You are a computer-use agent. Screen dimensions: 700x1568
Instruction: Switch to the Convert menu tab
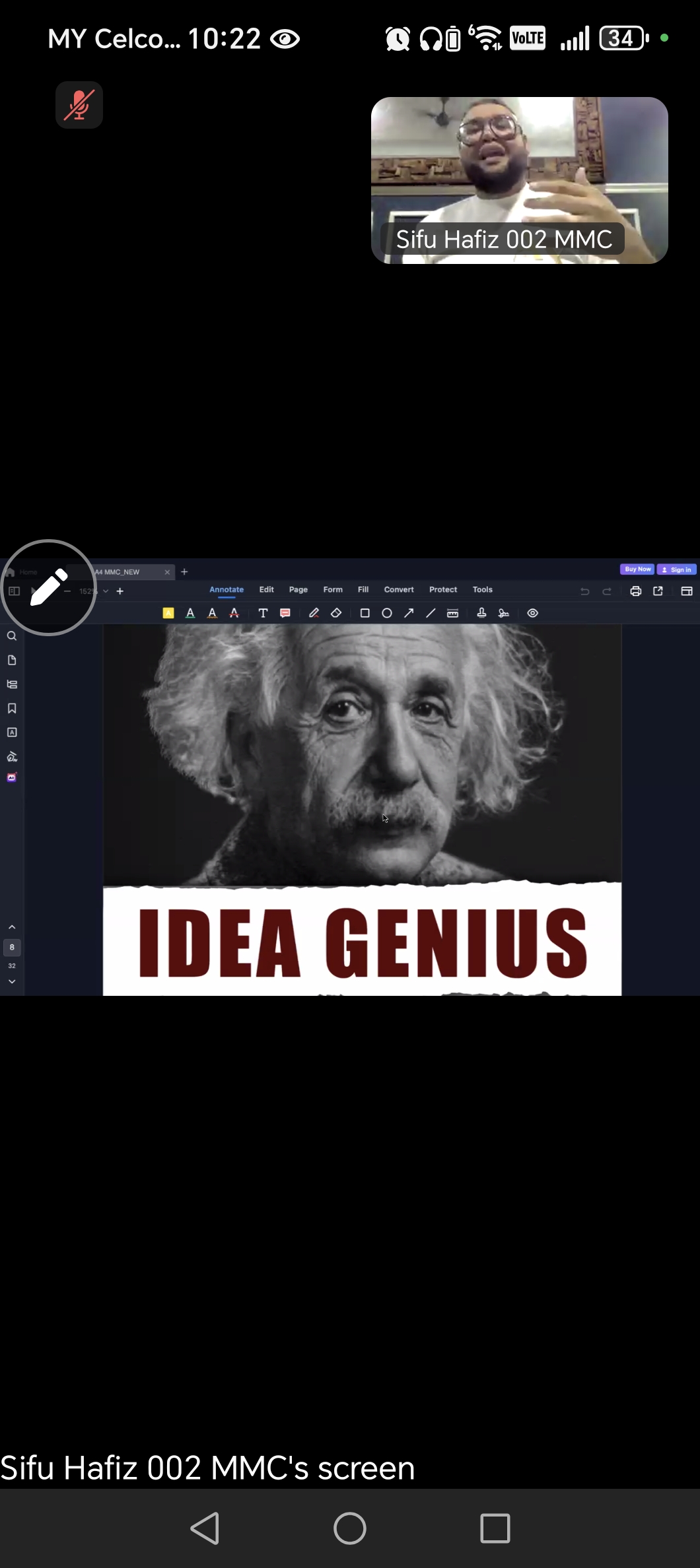tap(399, 589)
